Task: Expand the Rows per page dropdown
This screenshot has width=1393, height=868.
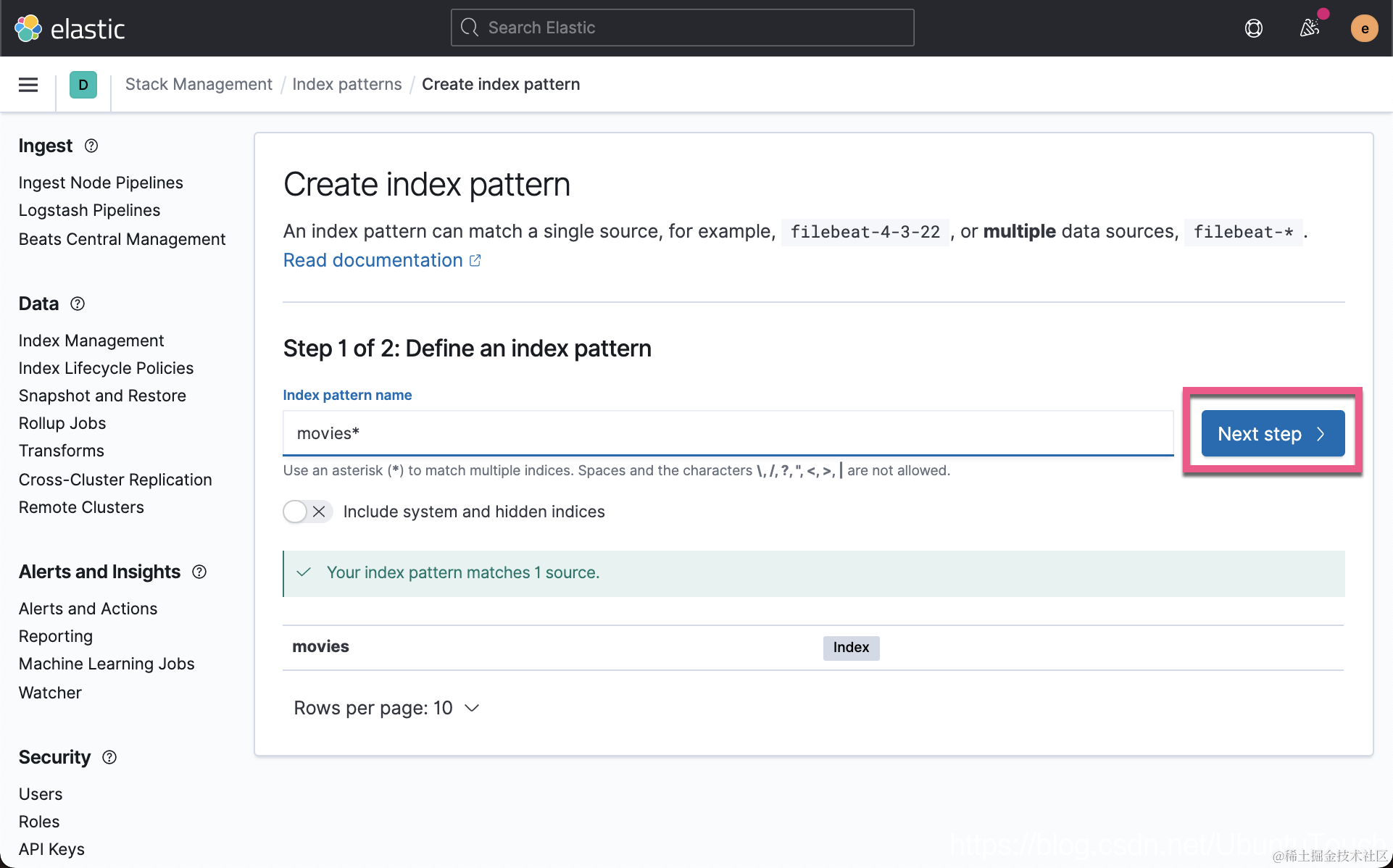Action: pos(387,708)
